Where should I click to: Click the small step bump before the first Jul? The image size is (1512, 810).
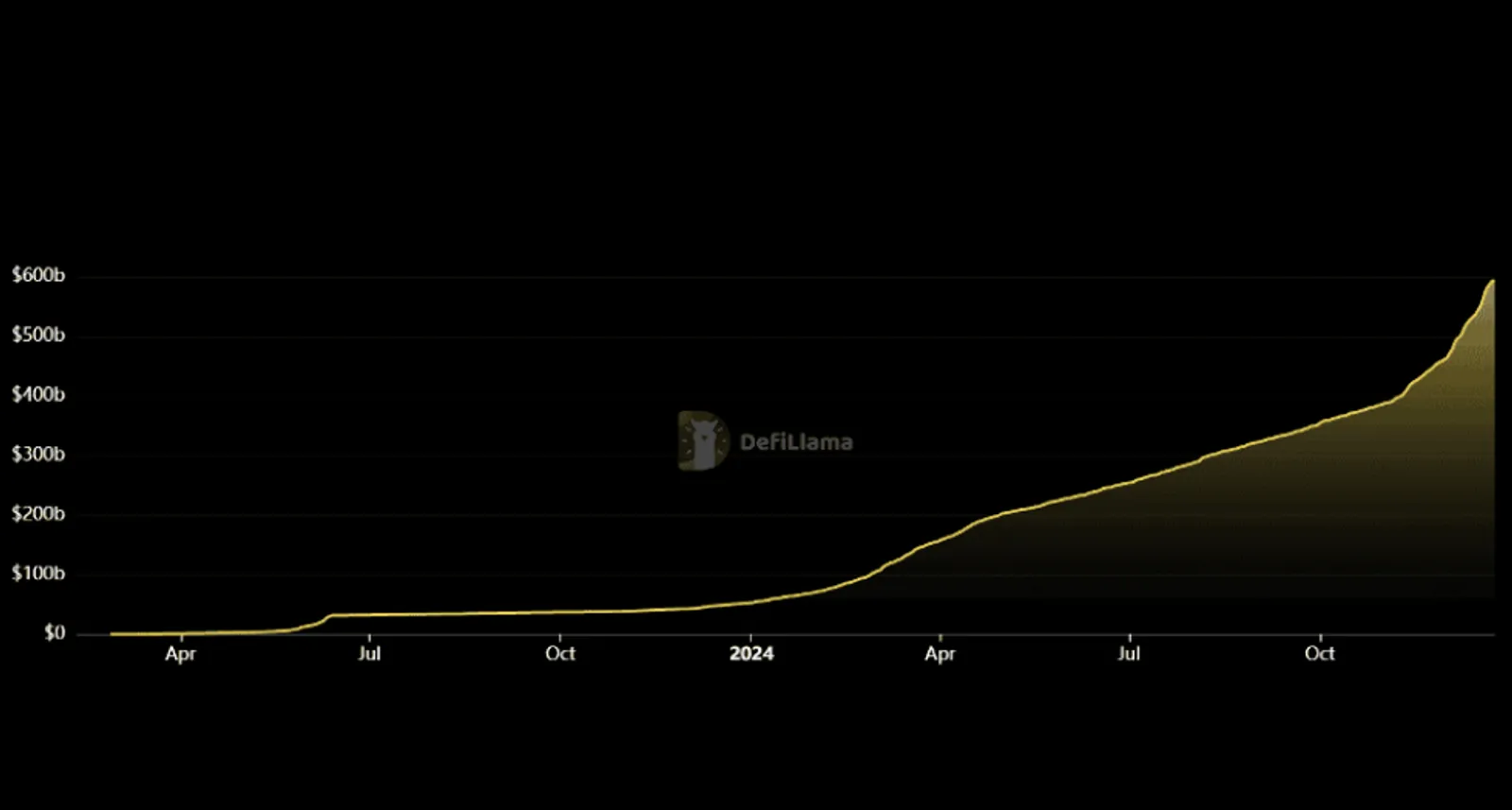click(330, 616)
